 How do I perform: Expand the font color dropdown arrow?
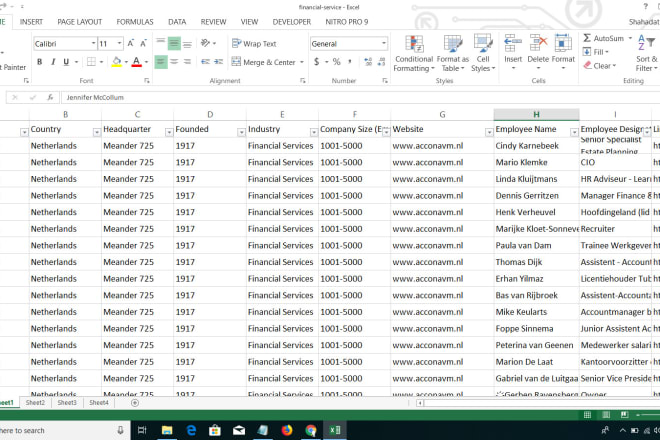(x=146, y=62)
